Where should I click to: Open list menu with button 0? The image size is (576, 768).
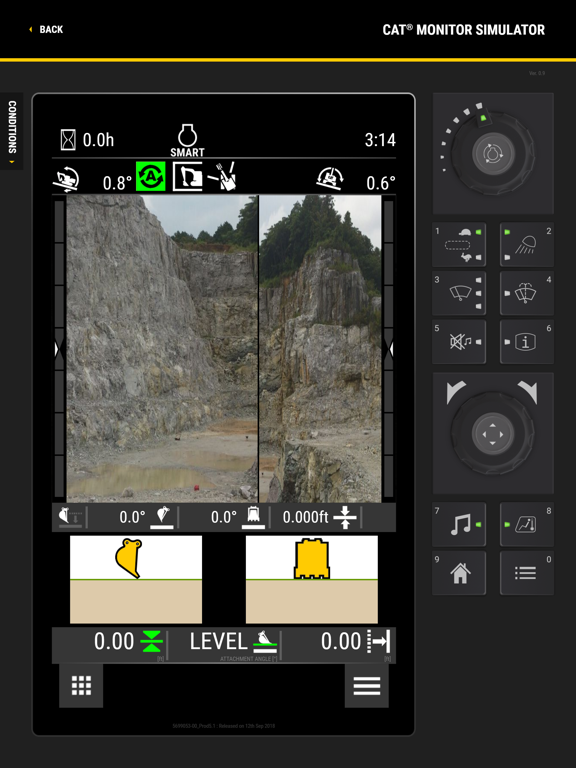point(527,573)
